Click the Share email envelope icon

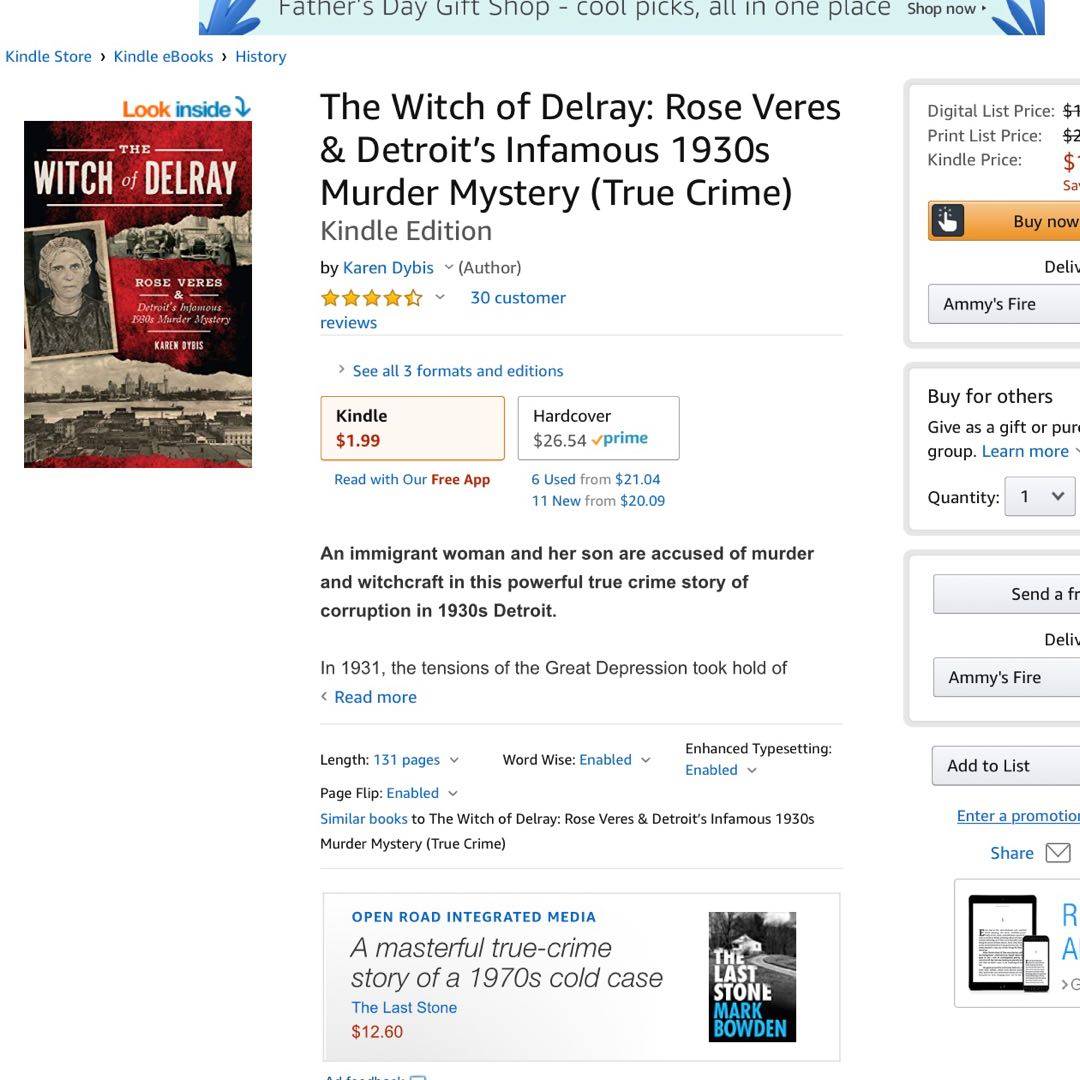1058,853
